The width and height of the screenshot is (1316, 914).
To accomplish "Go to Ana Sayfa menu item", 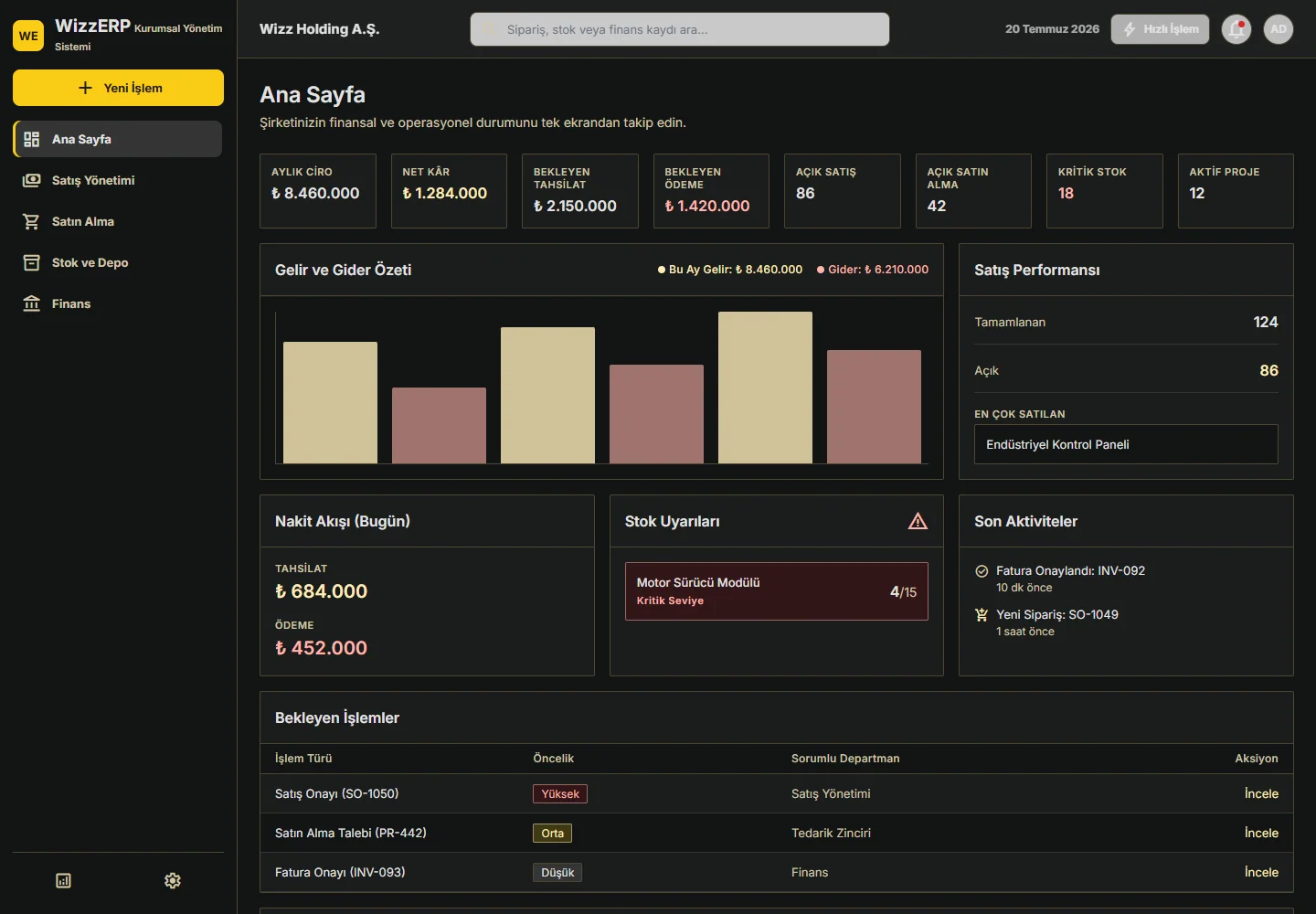I will (x=118, y=139).
